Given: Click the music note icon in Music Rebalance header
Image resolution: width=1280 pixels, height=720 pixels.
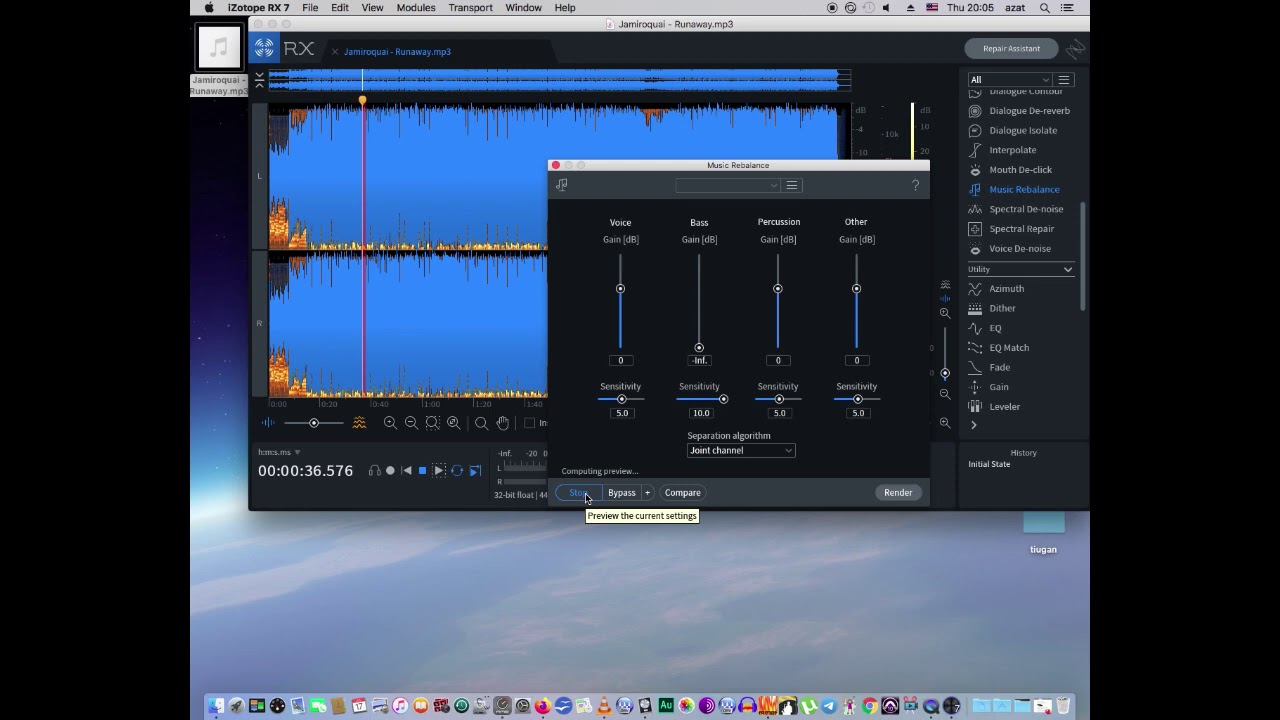Looking at the screenshot, I should (x=561, y=185).
